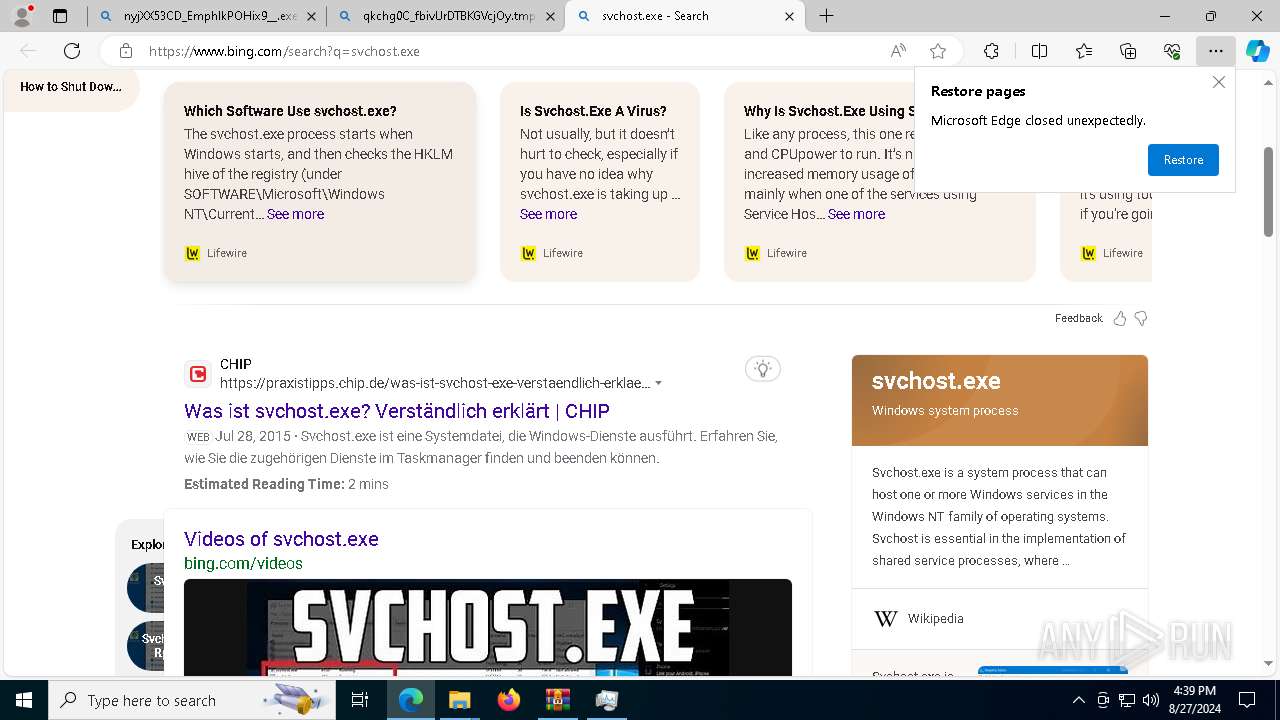Screen dimensions: 1280x720
Task: Open the notification center icon
Action: 1247,700
